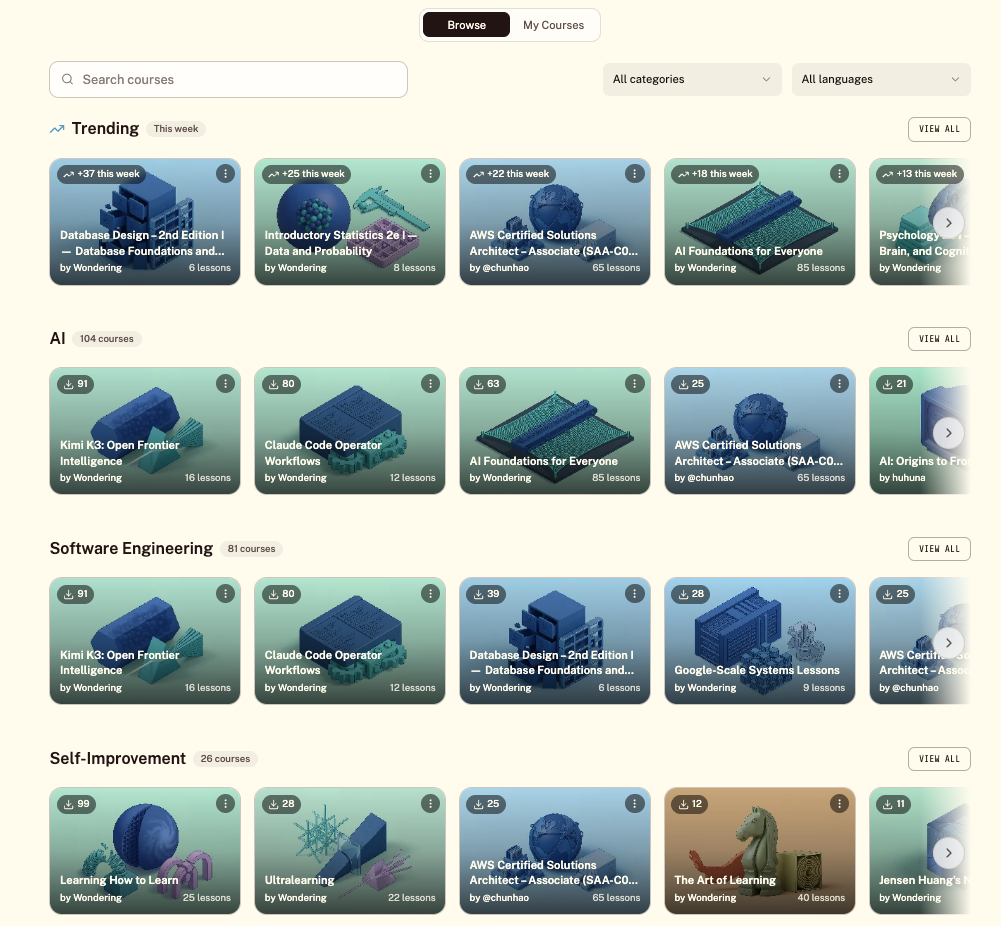Screen dimensions: 1001x926
Task: Open the All categories dropdown
Action: pos(692,79)
